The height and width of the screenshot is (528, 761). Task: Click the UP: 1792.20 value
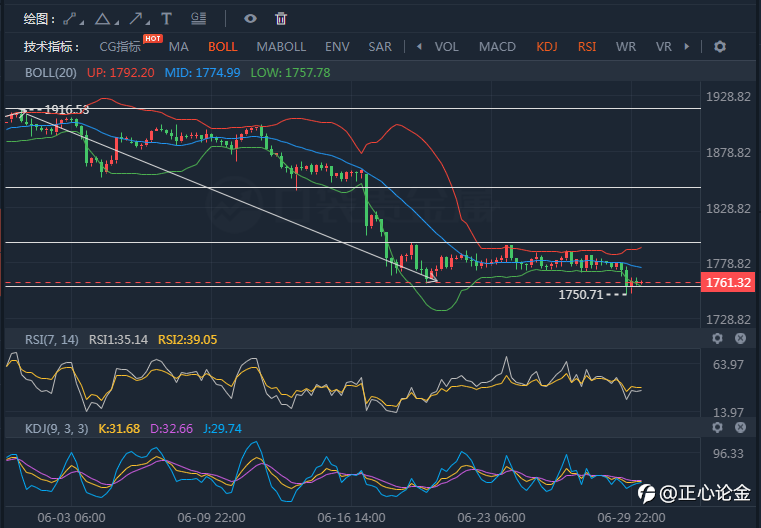[120, 73]
